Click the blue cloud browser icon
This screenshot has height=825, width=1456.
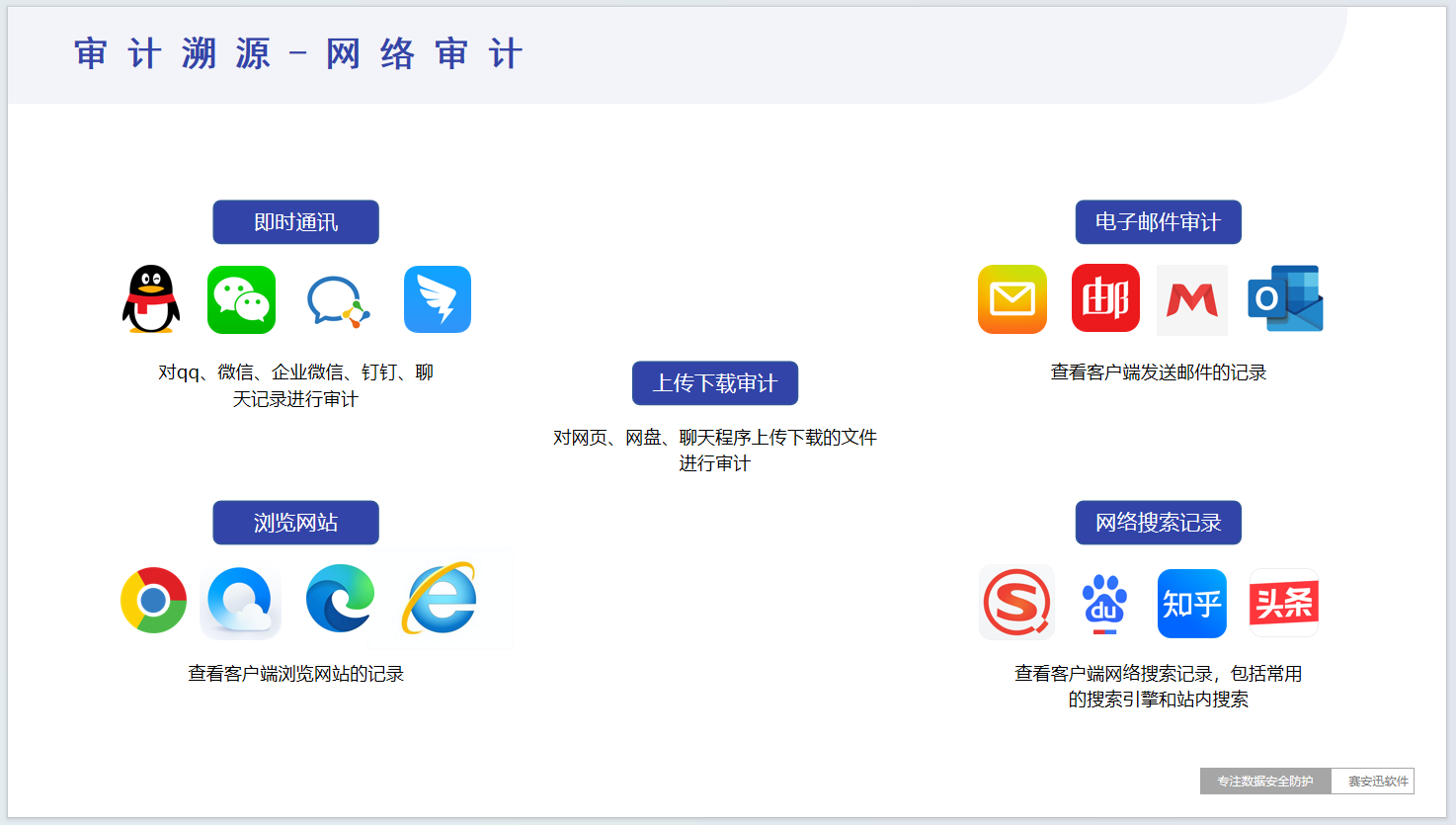click(240, 602)
